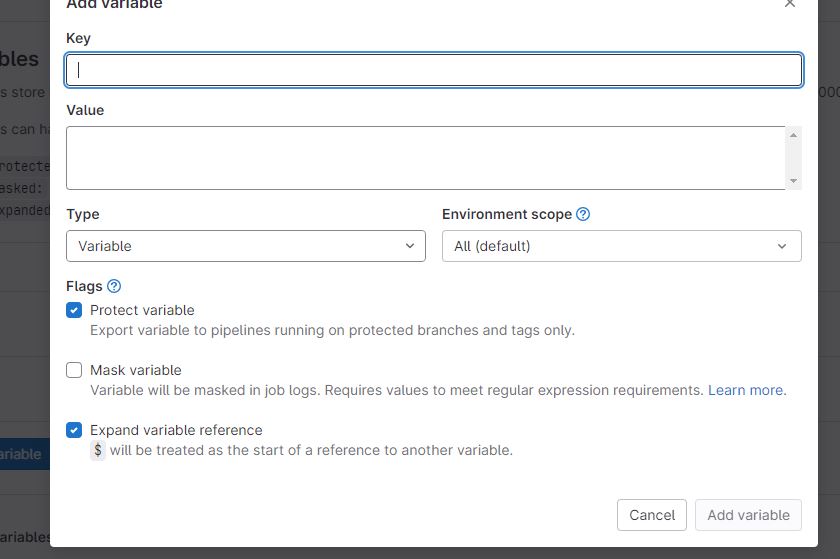Viewport: 840px width, 559px height.
Task: Uncheck the Expand variable reference checkbox
Action: click(74, 430)
